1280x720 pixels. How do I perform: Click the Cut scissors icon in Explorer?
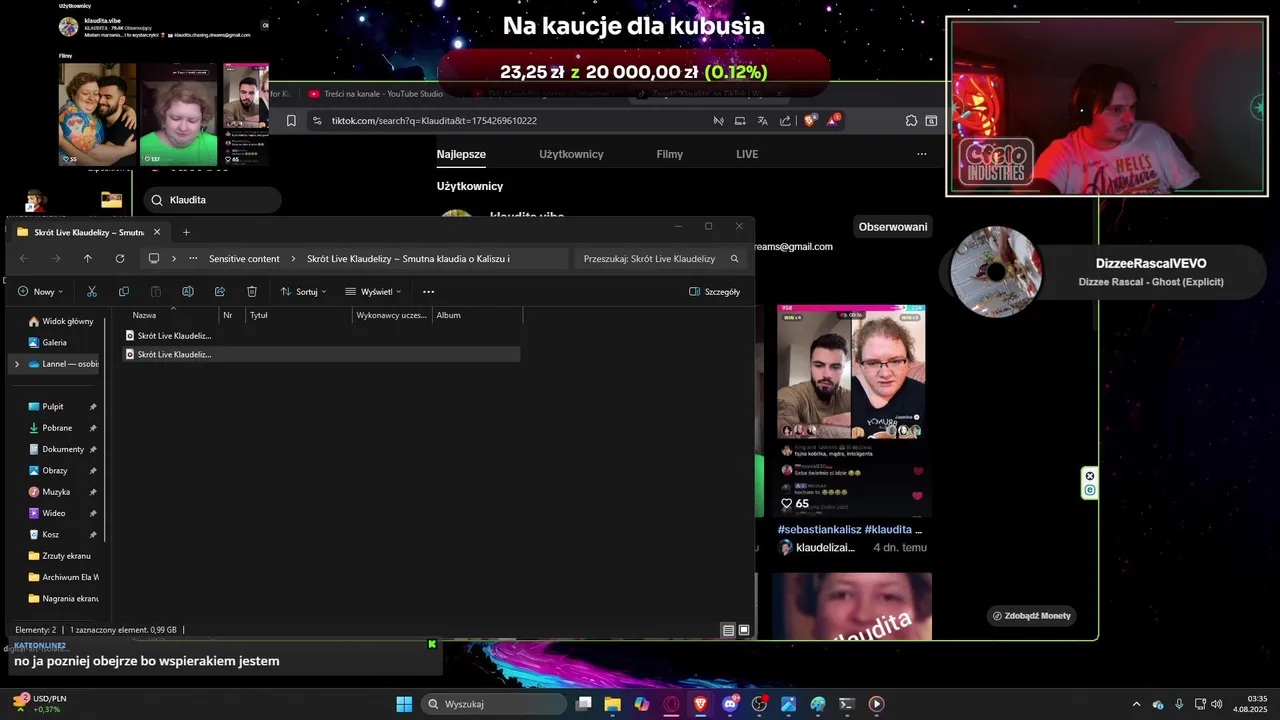click(x=91, y=292)
